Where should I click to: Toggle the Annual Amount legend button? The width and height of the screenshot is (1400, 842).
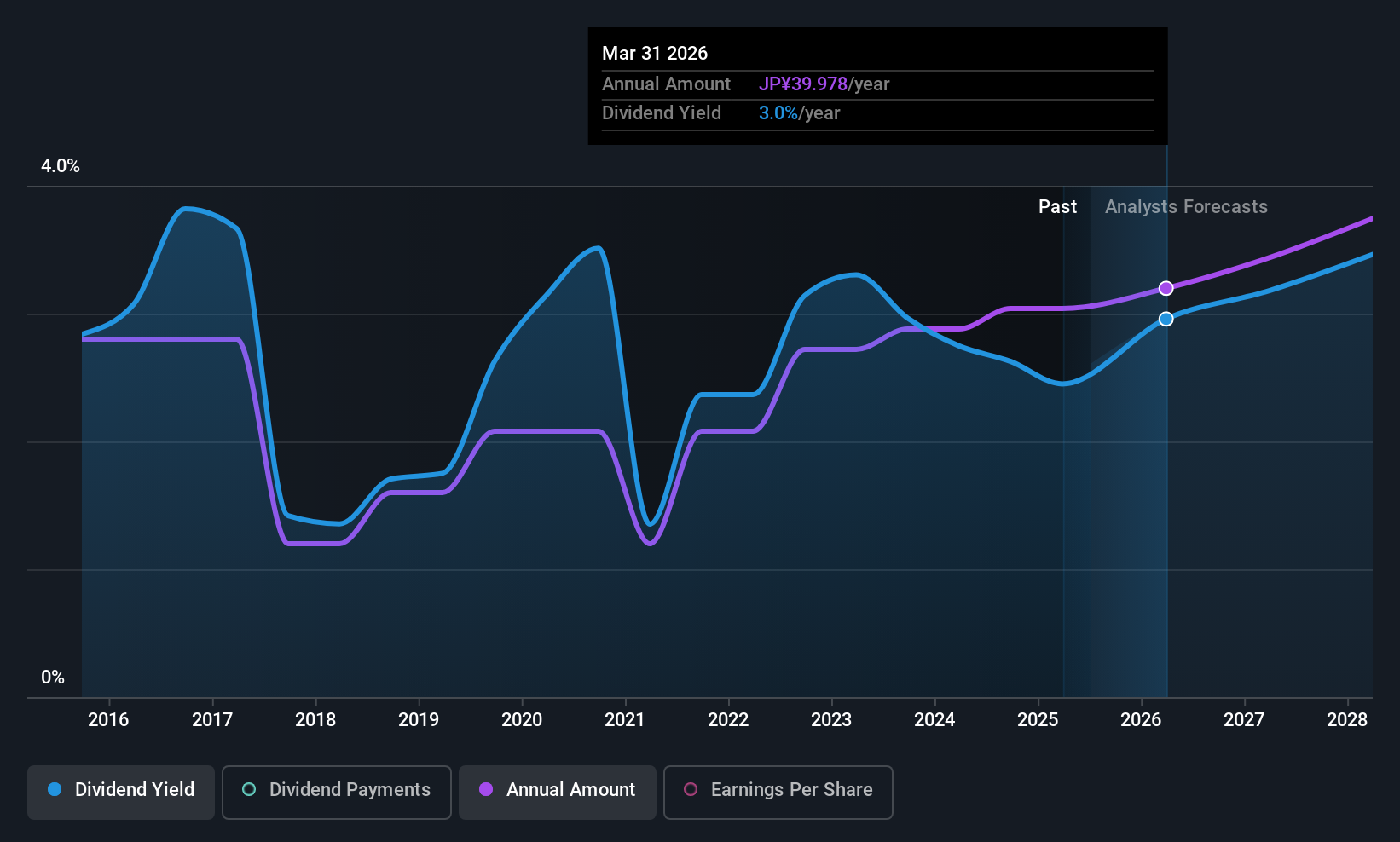(x=558, y=792)
